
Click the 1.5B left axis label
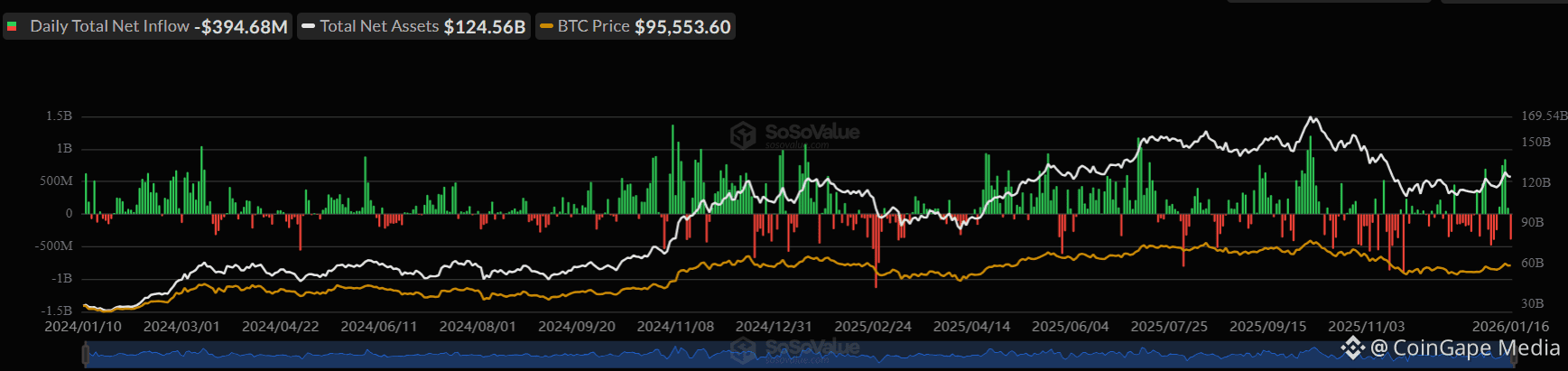[59, 116]
